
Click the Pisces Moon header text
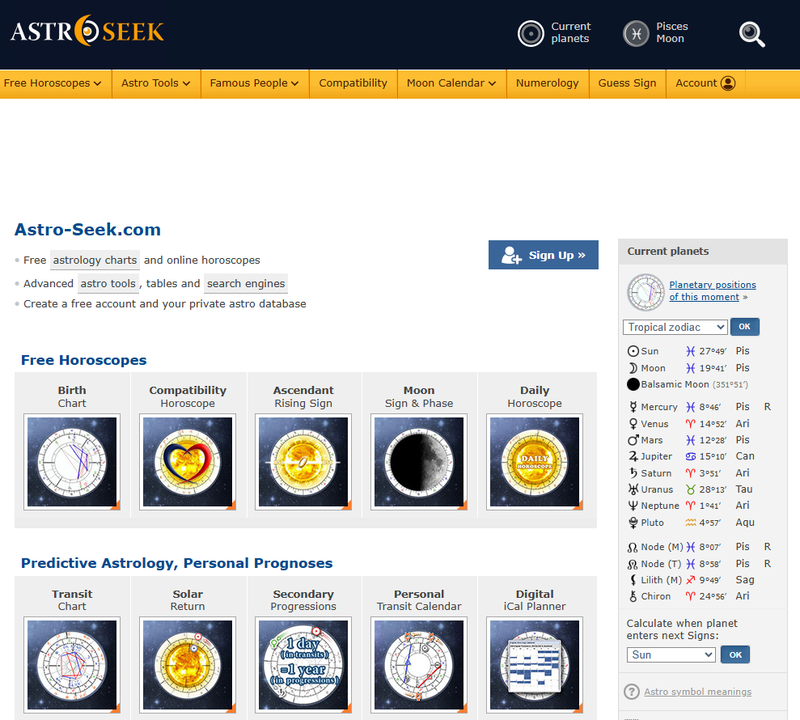point(672,33)
